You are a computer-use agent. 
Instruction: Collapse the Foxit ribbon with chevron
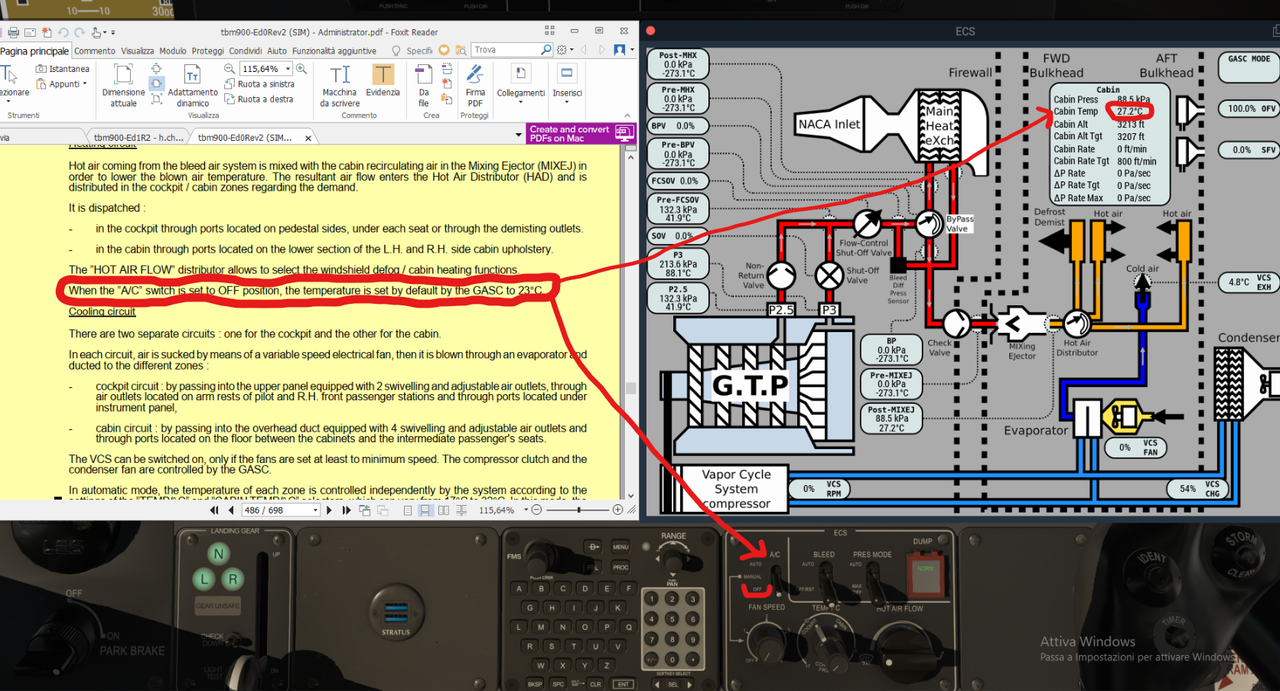(x=627, y=115)
